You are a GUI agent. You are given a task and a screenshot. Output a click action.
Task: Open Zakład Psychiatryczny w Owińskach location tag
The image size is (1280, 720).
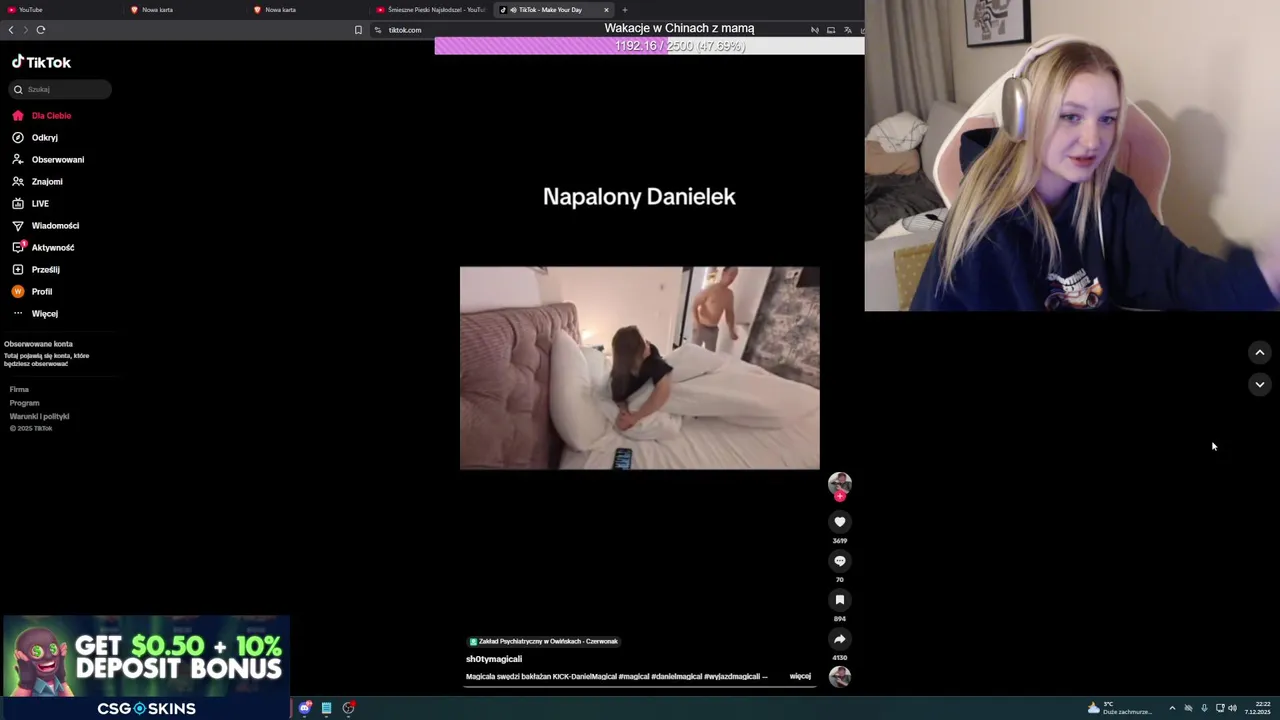(x=544, y=642)
